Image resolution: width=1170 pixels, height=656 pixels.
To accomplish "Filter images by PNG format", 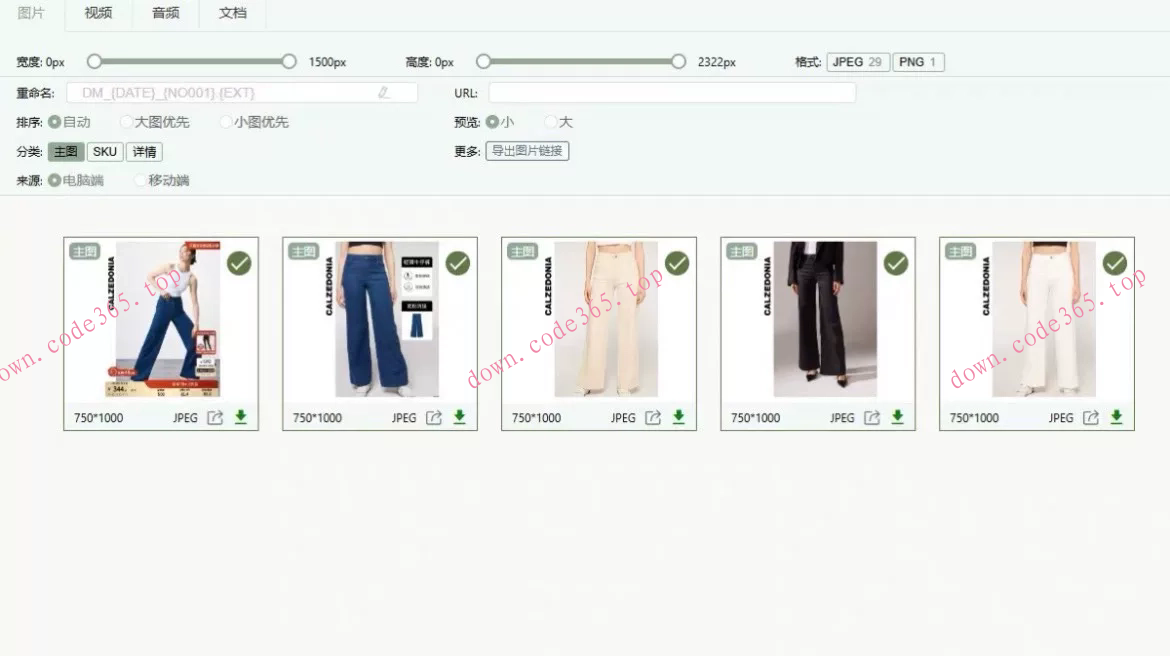I will (x=917, y=62).
